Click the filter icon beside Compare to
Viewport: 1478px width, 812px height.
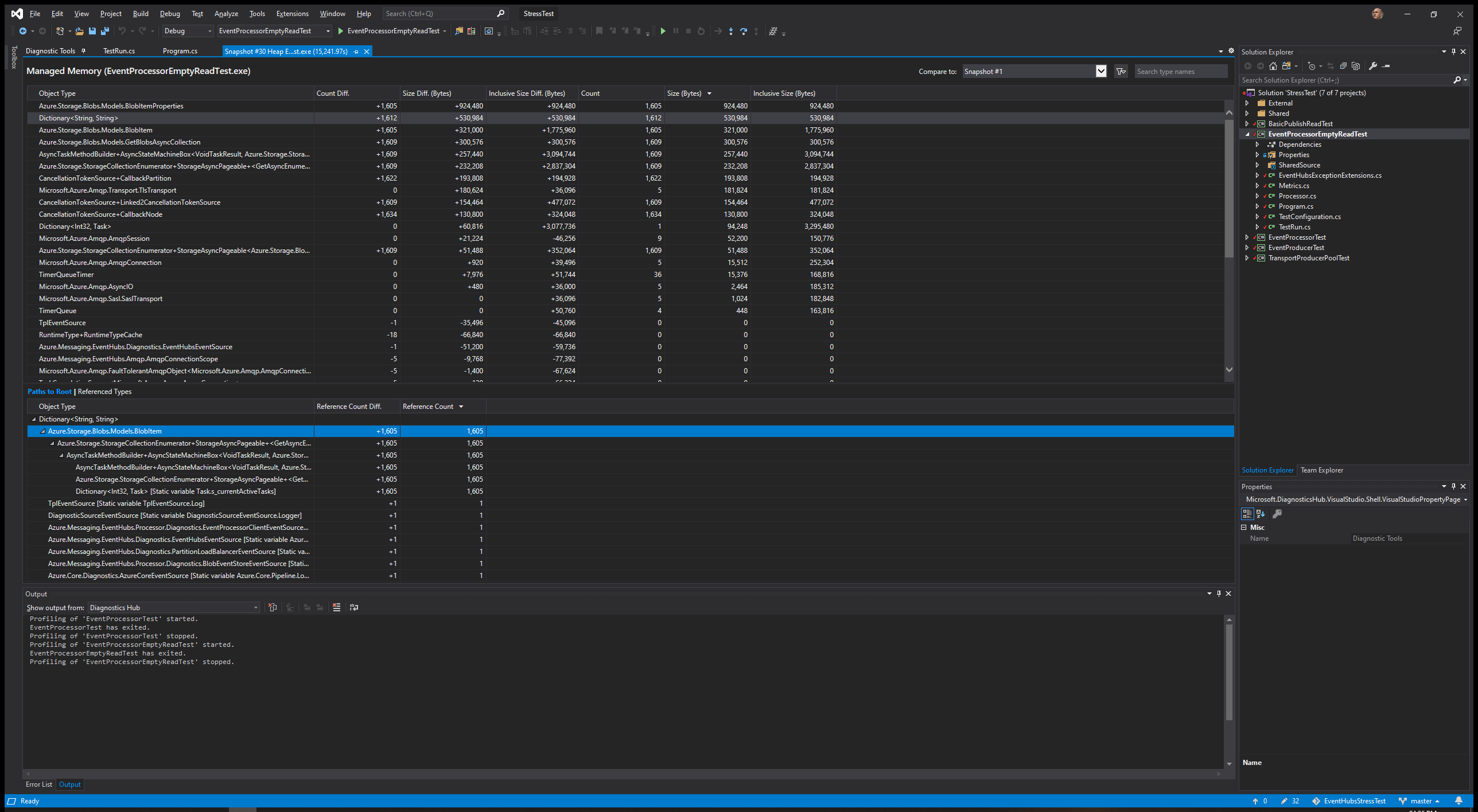point(1121,71)
